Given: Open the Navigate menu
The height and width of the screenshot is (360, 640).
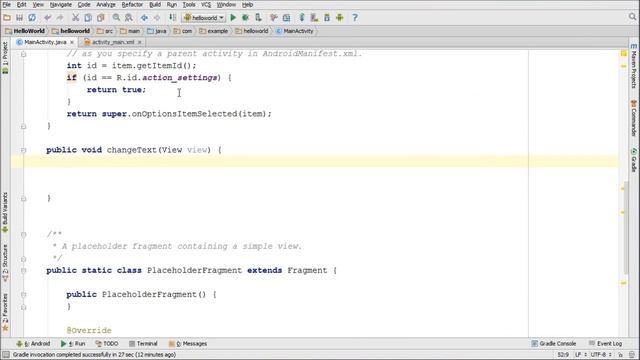Looking at the screenshot, I should [61, 4].
